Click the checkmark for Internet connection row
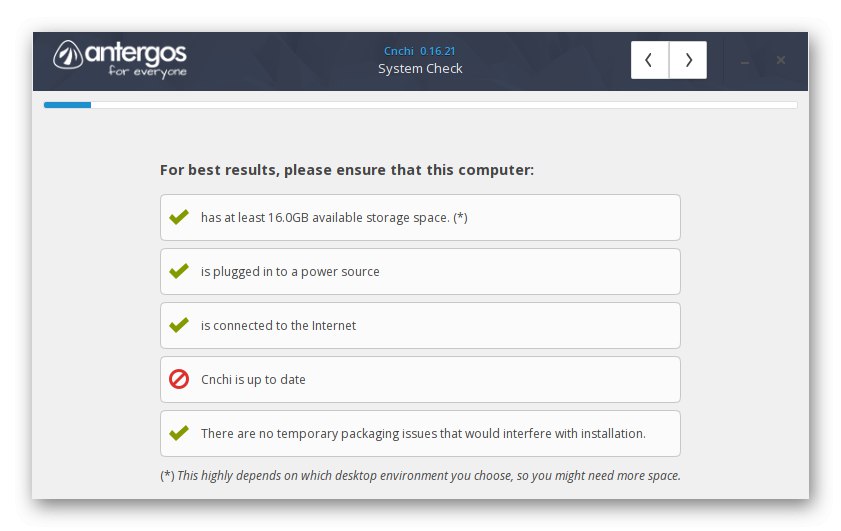 tap(179, 325)
